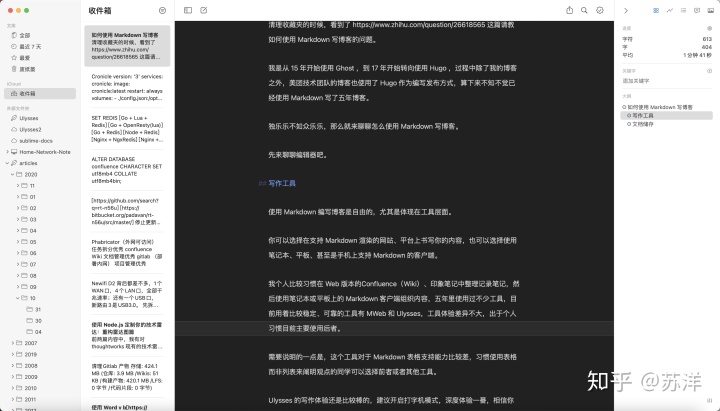720x411 pixels.
Task: Expand the 2010 folder
Action: (12, 388)
